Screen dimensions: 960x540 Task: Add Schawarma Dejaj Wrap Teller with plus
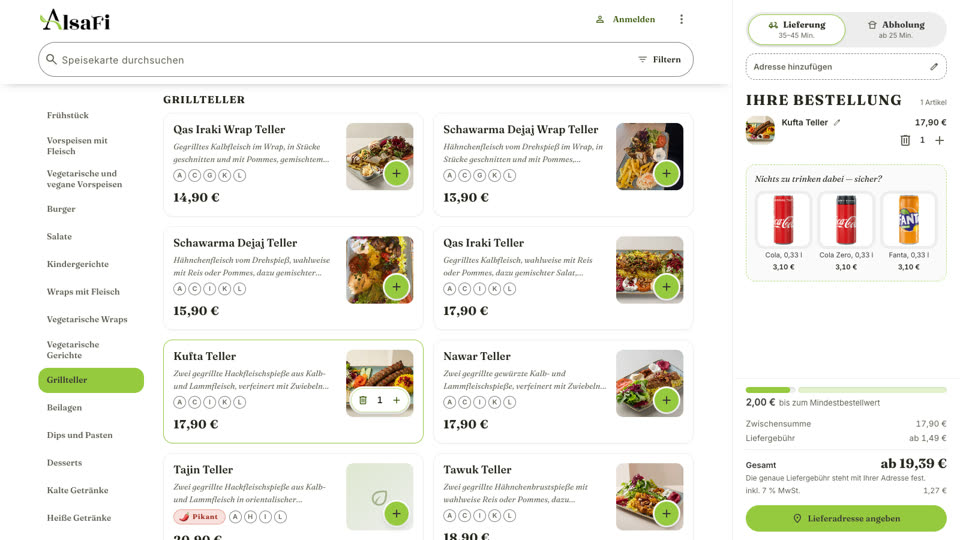point(666,174)
